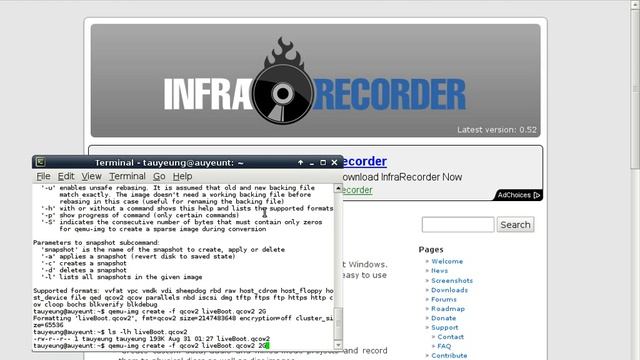Click the InfraRecorder banner logo
This screenshot has width=640, height=360.
click(315, 81)
